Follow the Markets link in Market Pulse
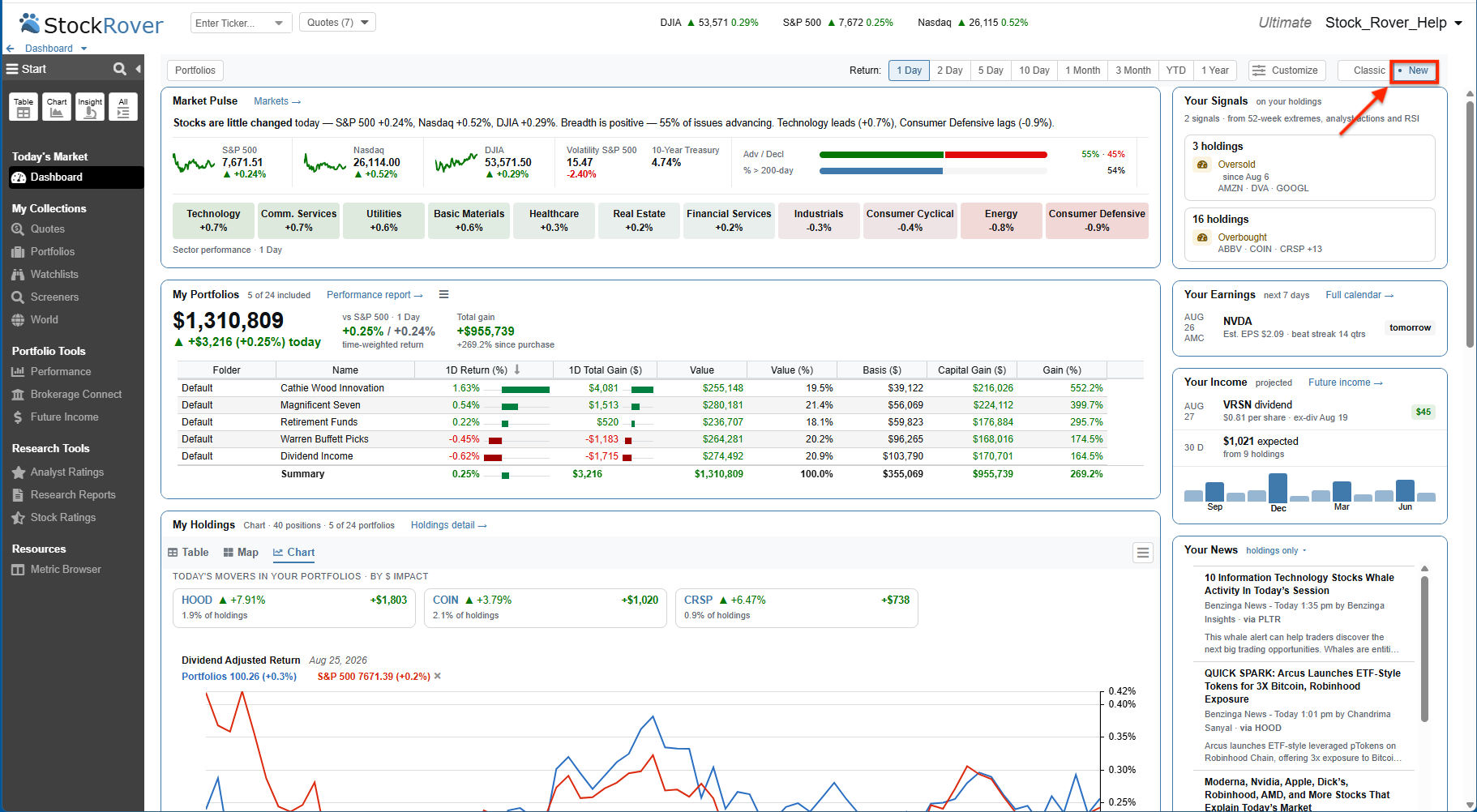 [x=277, y=101]
